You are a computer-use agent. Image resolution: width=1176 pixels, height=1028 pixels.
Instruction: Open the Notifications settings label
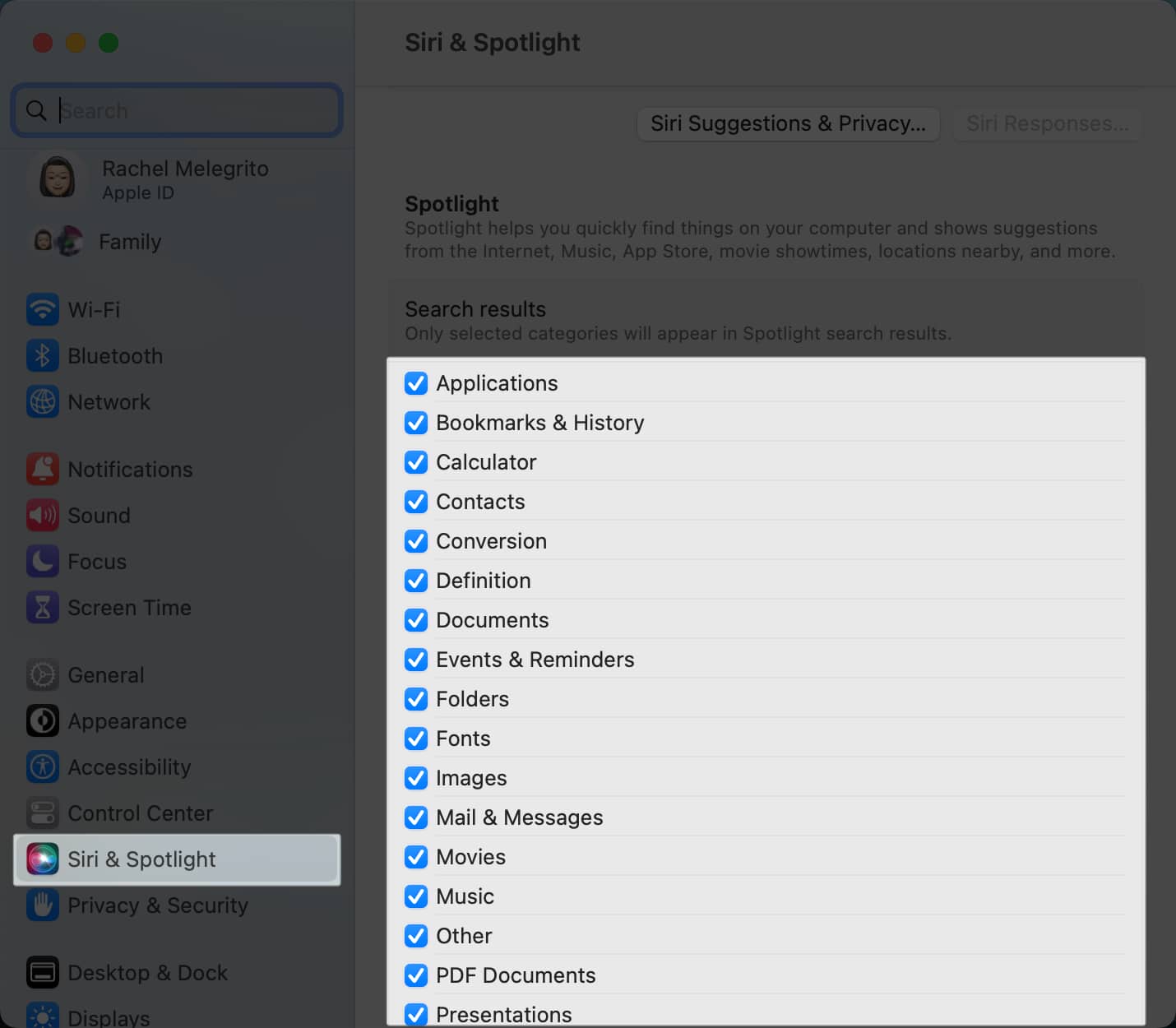[x=130, y=470]
